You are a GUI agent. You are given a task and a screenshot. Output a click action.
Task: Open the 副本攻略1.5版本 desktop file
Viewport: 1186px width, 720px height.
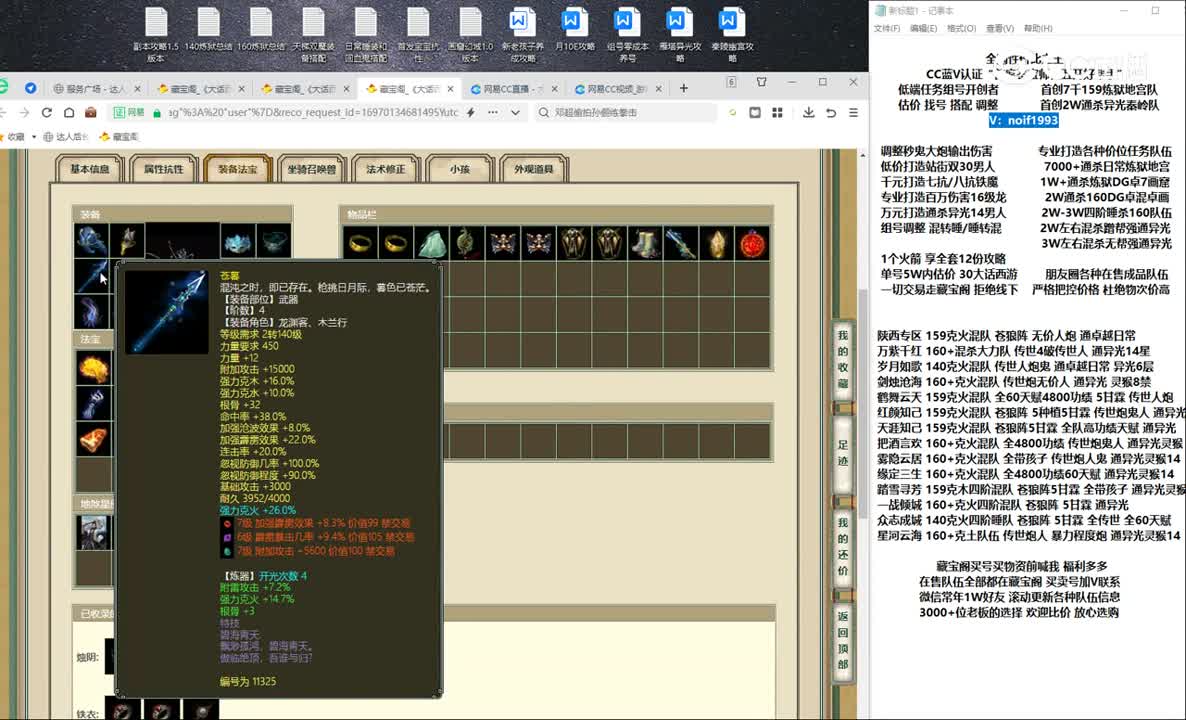pyautogui.click(x=157, y=35)
